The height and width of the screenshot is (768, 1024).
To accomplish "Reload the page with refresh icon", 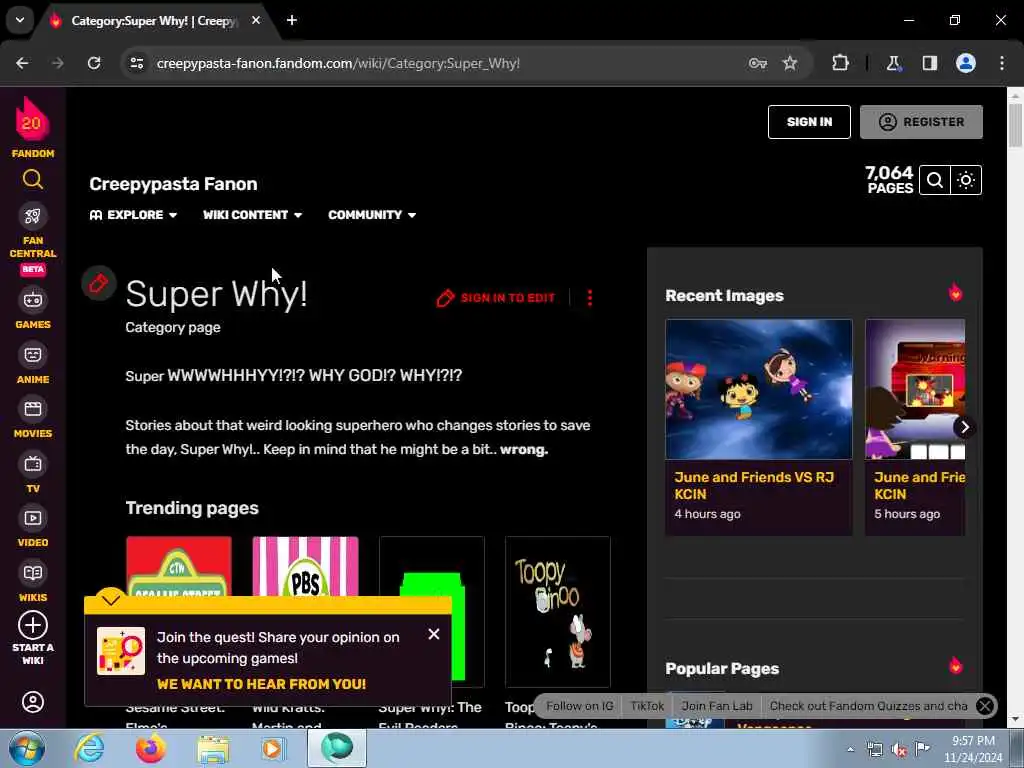I will point(94,63).
